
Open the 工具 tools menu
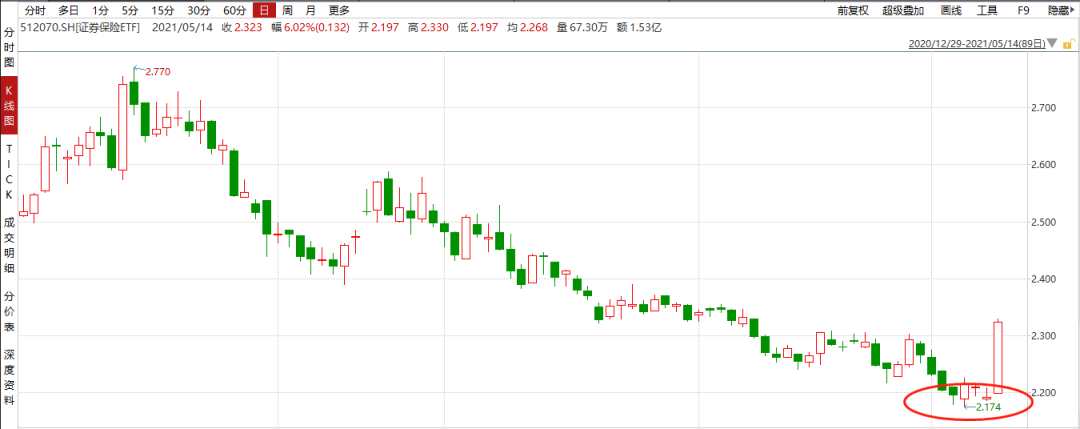pyautogui.click(x=988, y=10)
